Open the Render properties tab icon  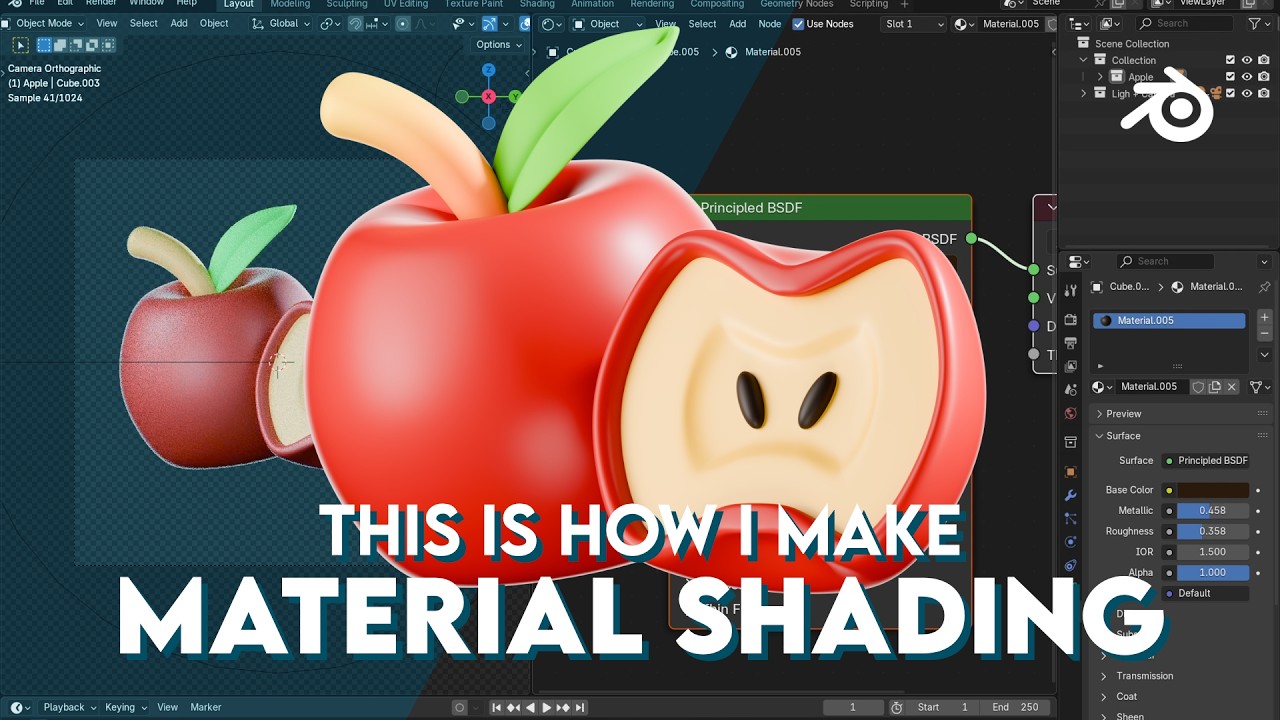(x=1071, y=319)
